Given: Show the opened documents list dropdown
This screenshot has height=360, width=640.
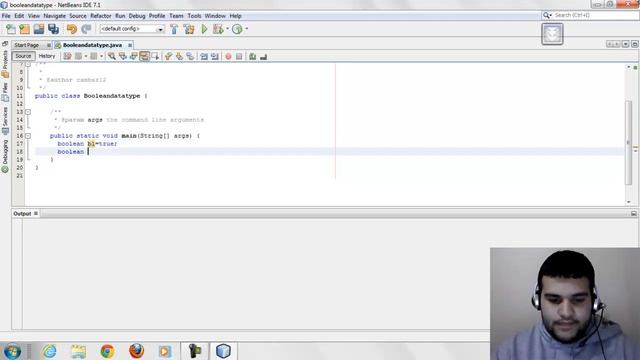Looking at the screenshot, I should (x=625, y=44).
